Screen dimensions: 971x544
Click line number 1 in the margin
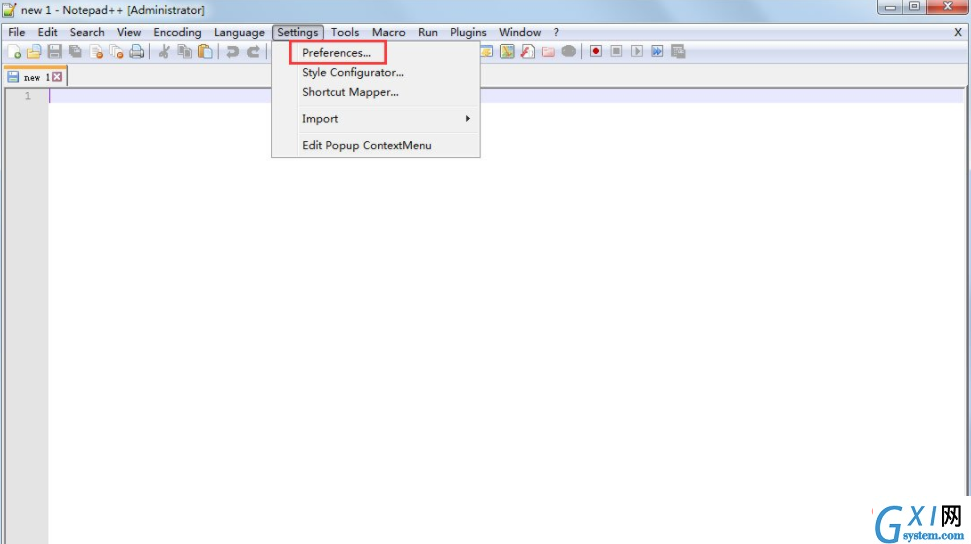coord(27,96)
